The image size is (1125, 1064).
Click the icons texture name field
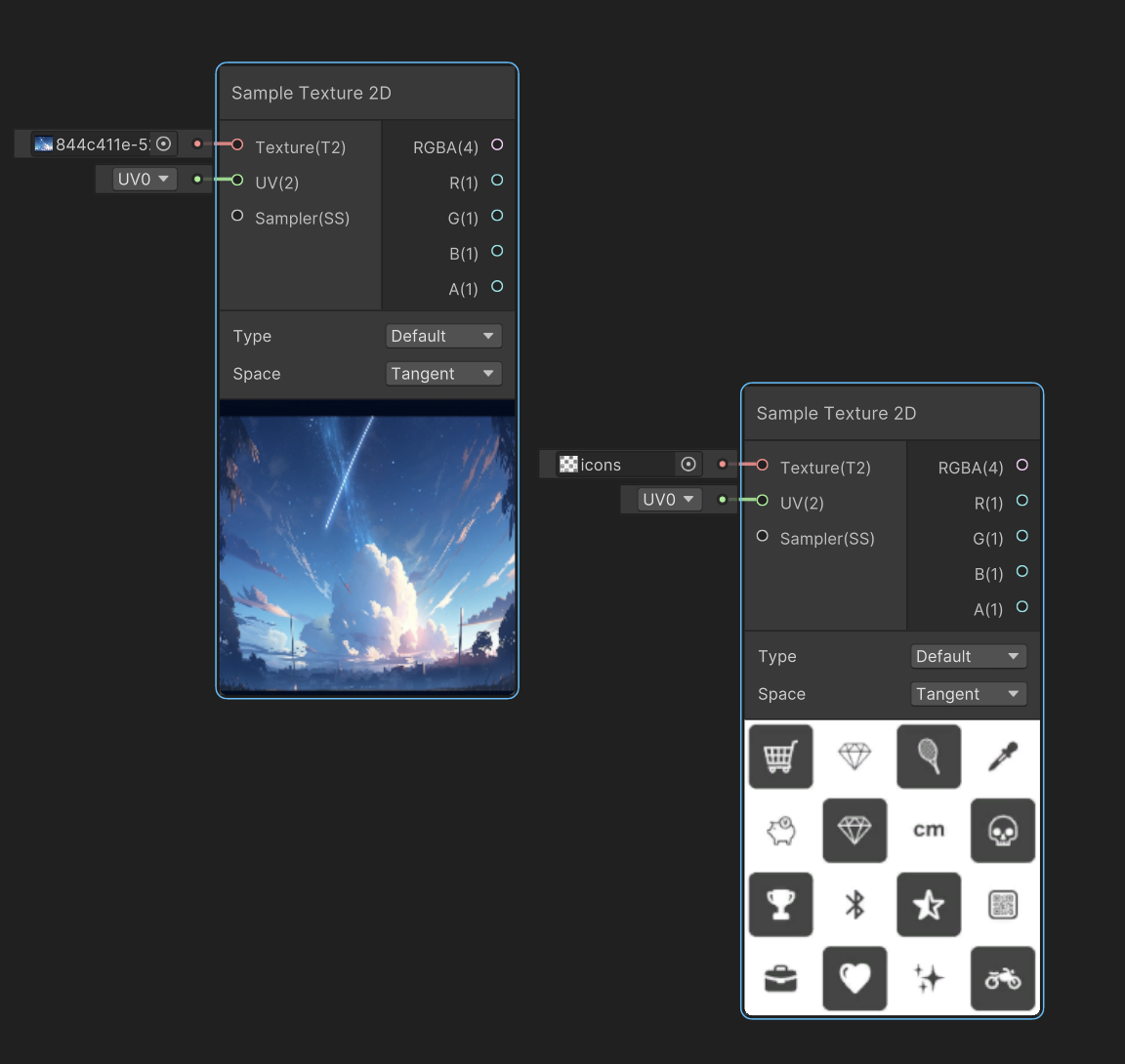[629, 464]
